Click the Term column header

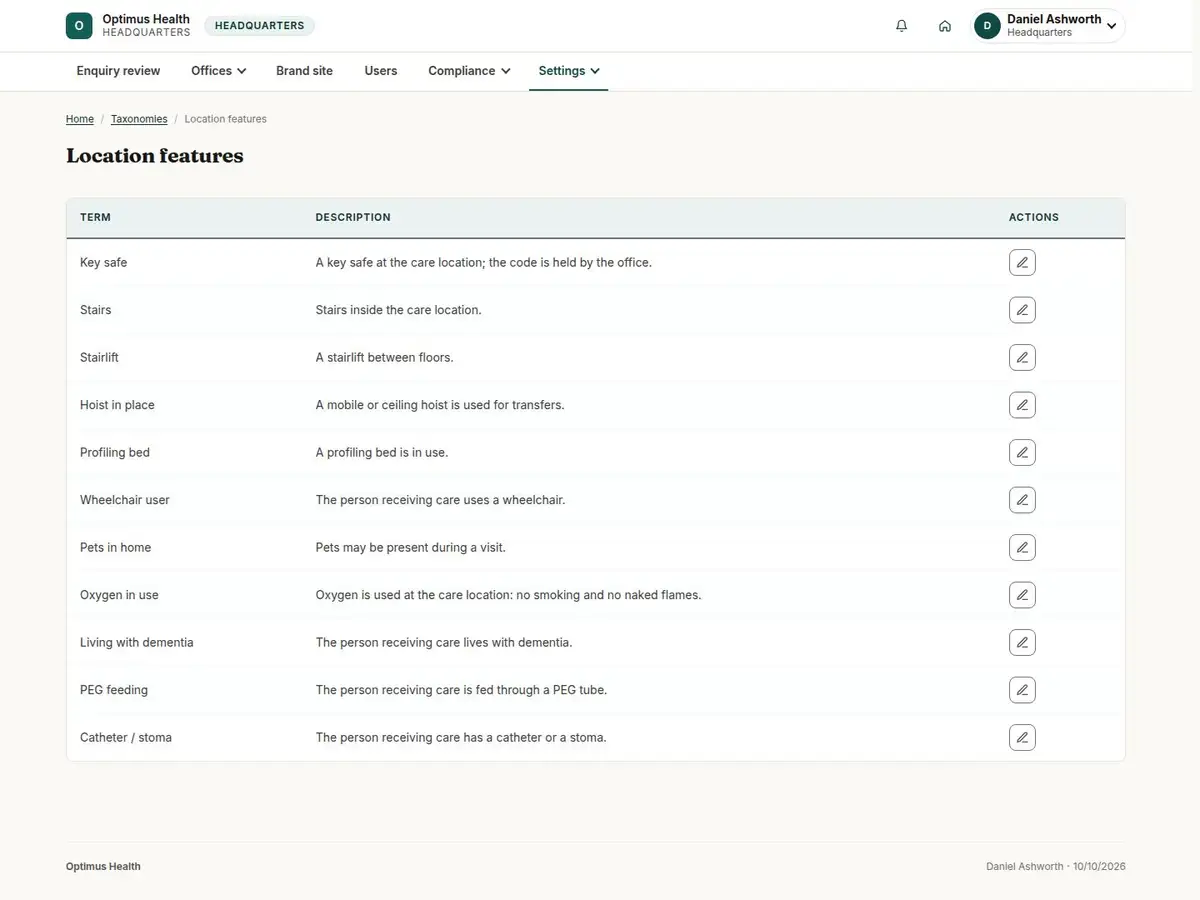95,217
